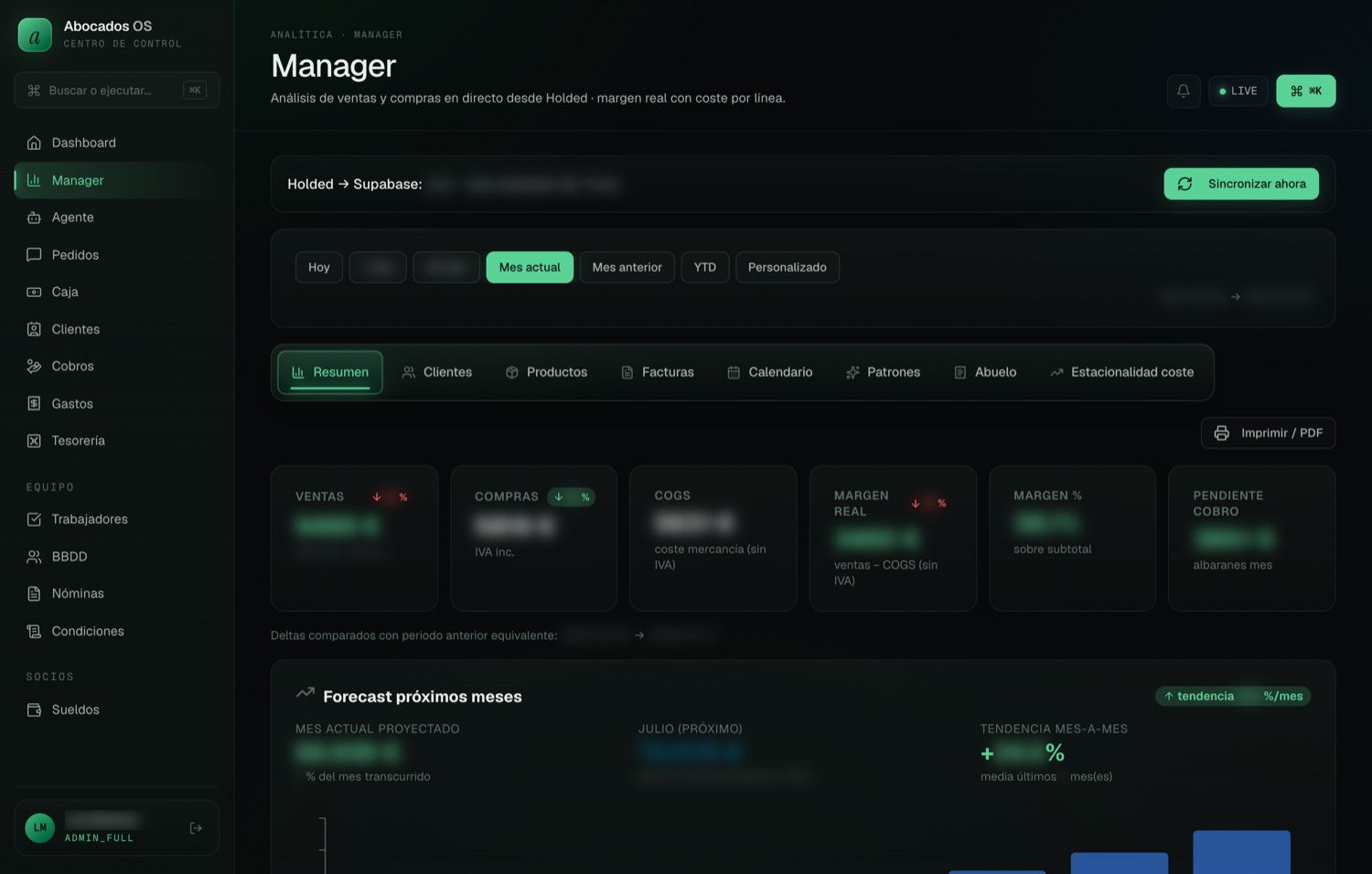The image size is (1372, 874).
Task: Open the Cobros coins icon
Action: [x=34, y=366]
